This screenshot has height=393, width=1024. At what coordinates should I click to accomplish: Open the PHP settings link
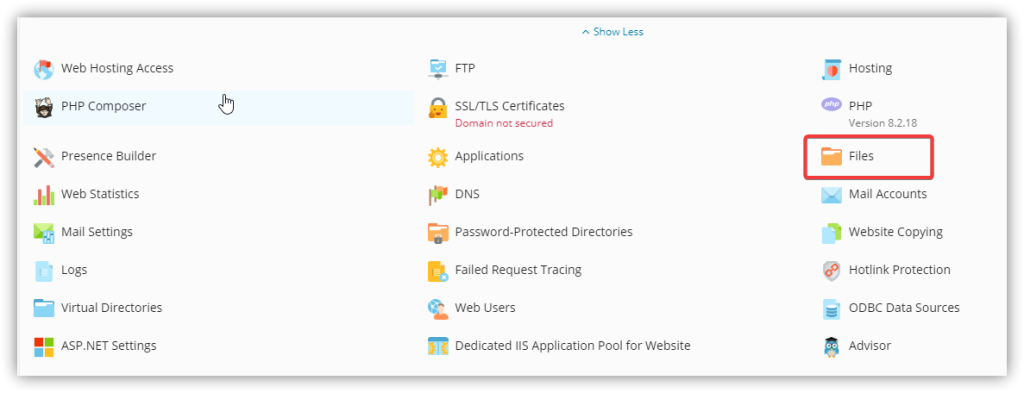(861, 106)
